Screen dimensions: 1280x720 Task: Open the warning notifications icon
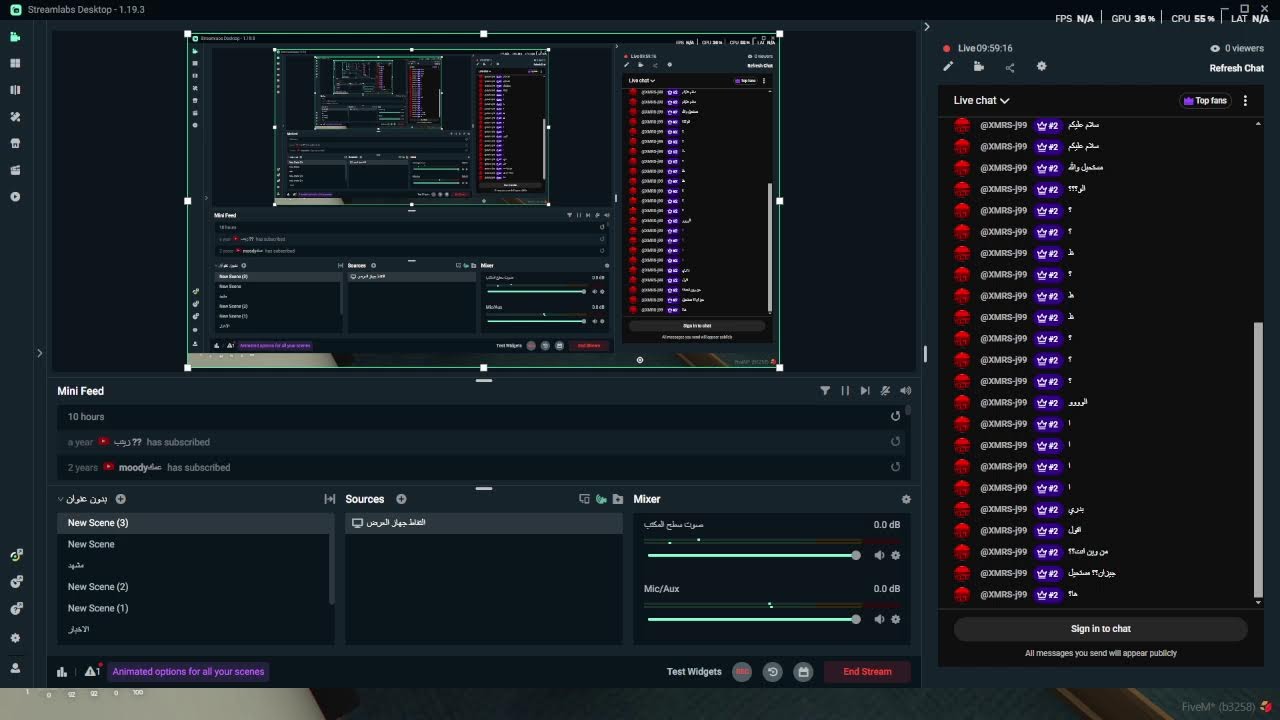point(92,672)
